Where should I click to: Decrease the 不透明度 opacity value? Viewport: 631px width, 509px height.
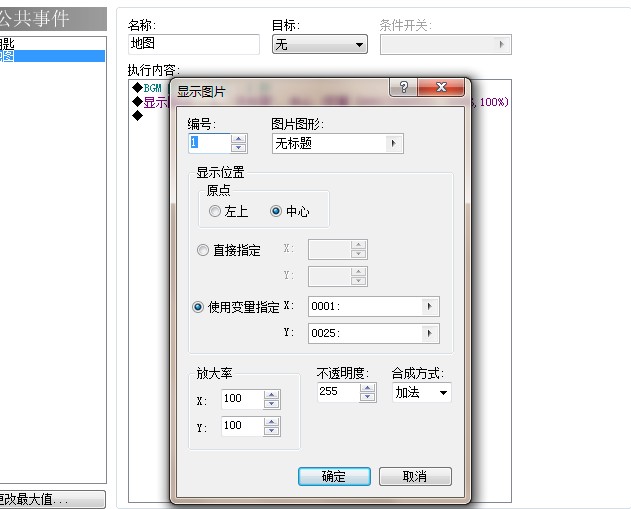(x=367, y=397)
